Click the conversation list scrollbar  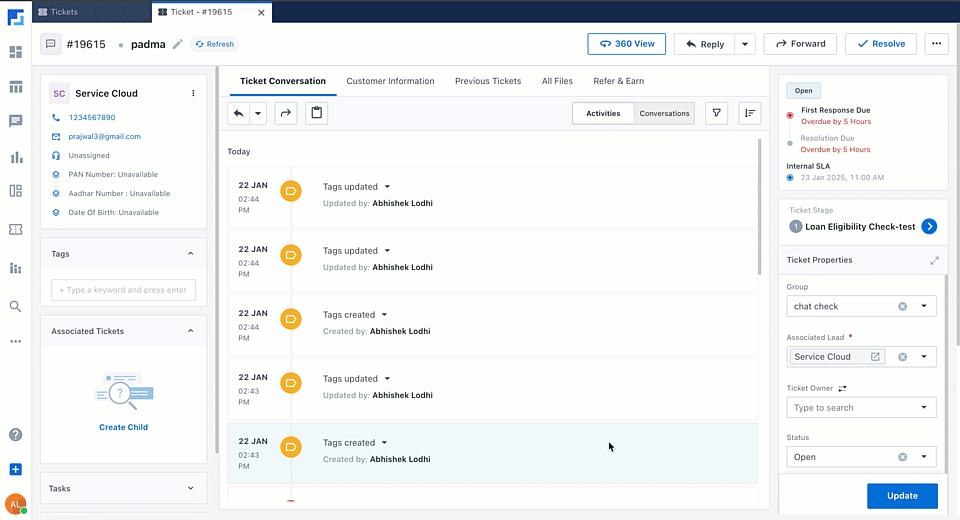(759, 207)
